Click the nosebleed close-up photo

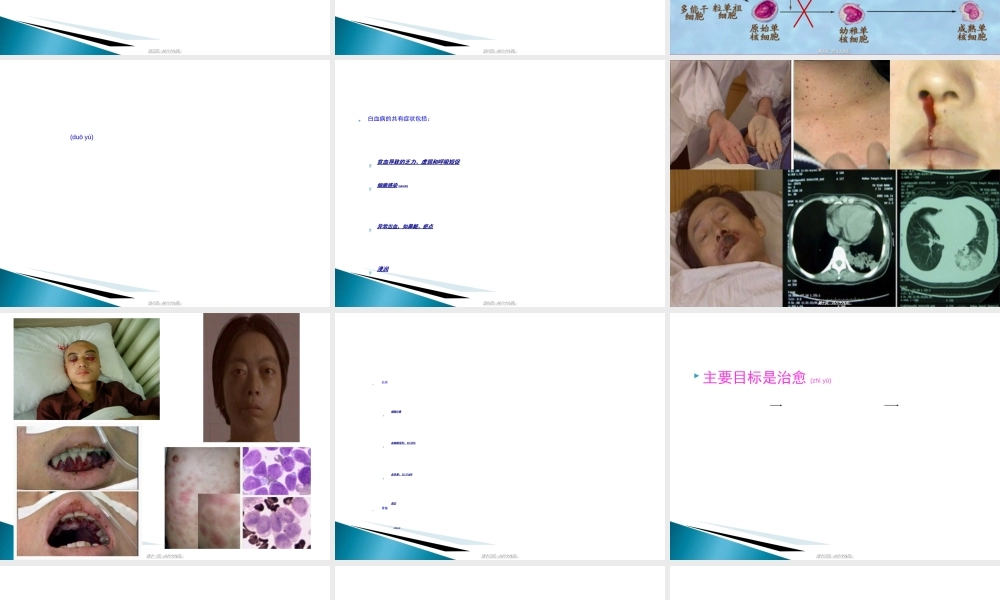(x=944, y=110)
